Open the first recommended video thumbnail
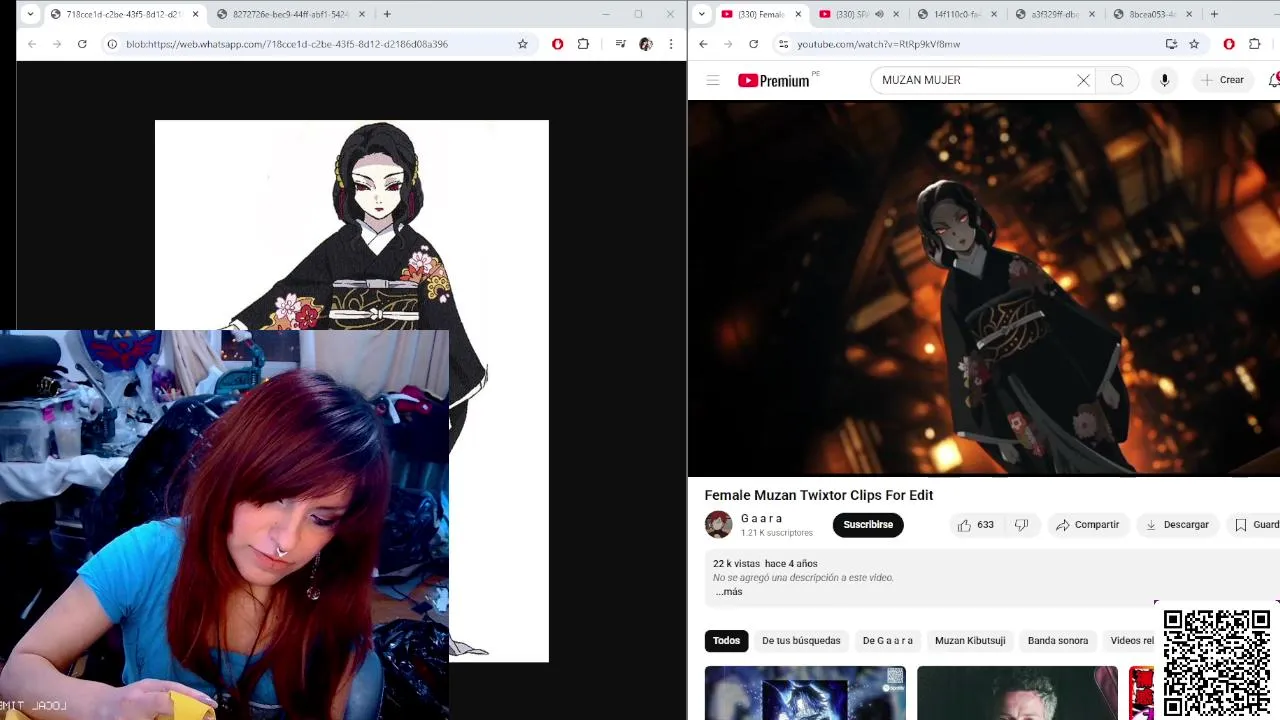 point(805,693)
